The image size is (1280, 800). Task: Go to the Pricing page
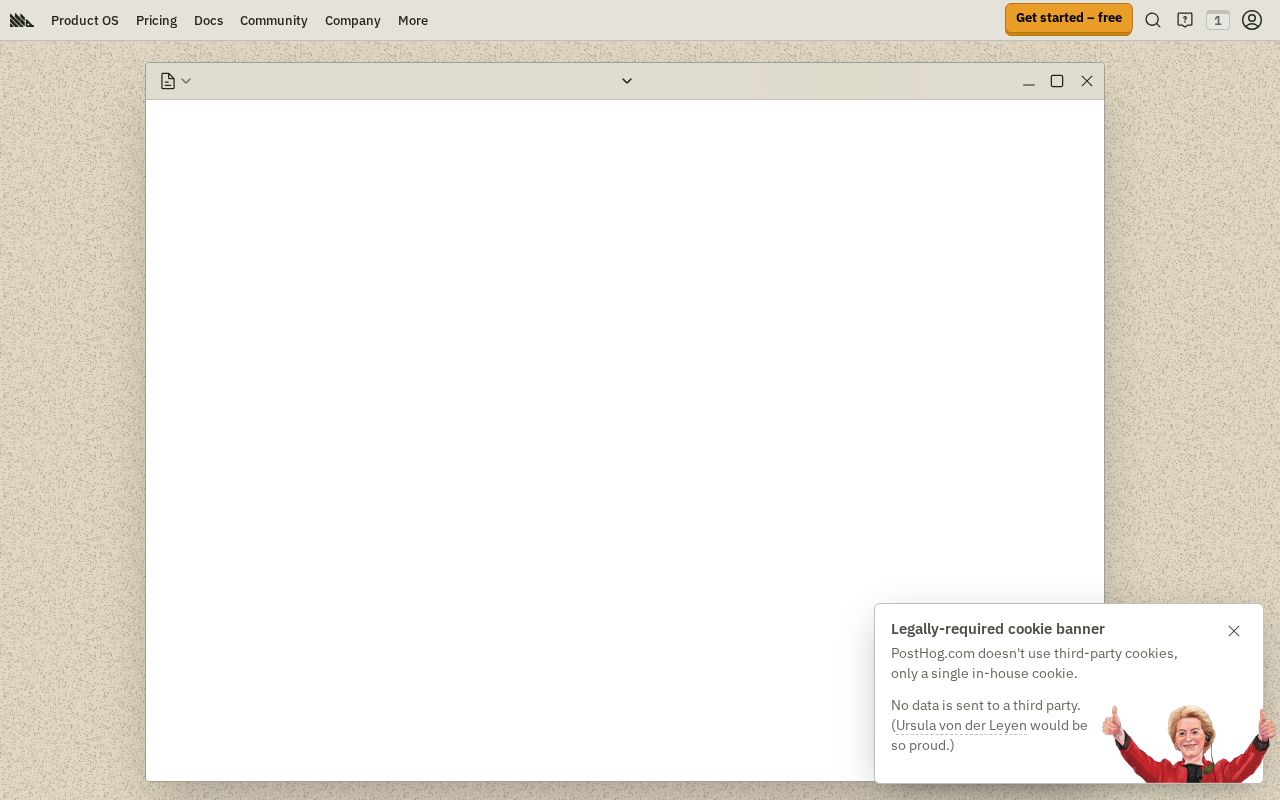click(x=156, y=20)
